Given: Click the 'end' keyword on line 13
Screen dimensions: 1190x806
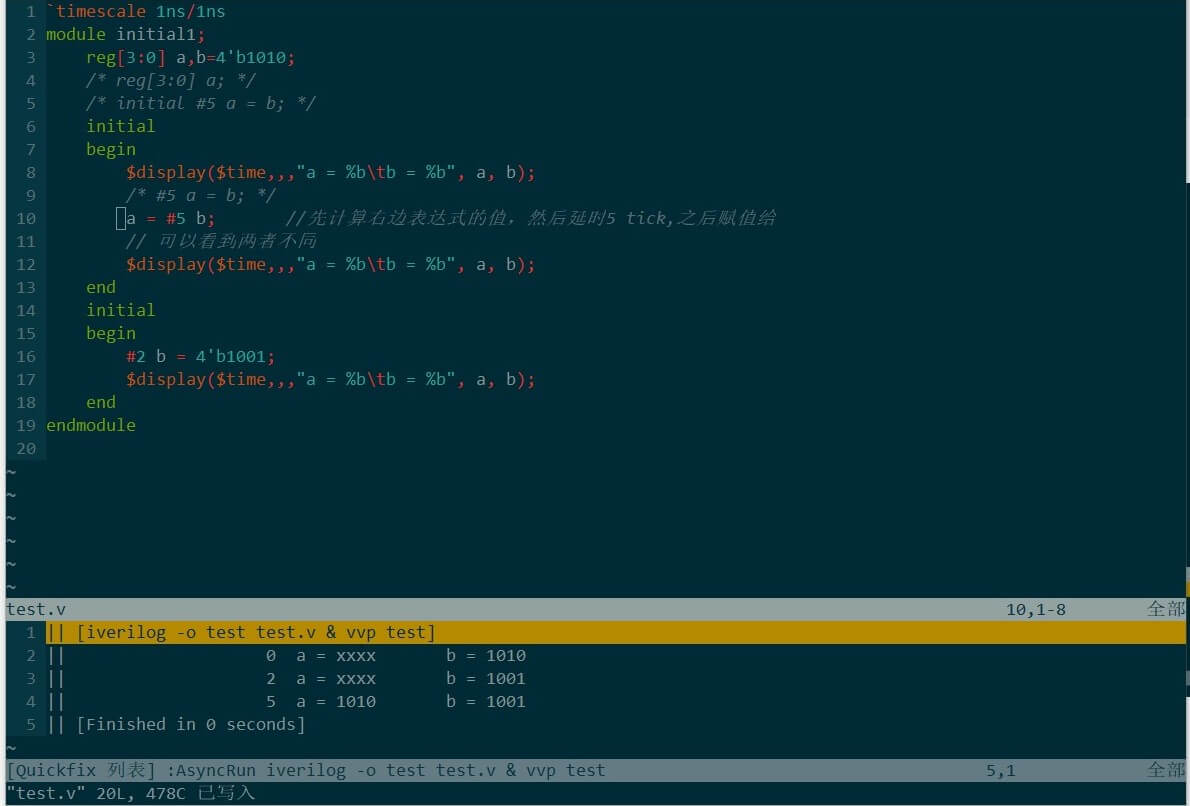Looking at the screenshot, I should click(101, 288).
